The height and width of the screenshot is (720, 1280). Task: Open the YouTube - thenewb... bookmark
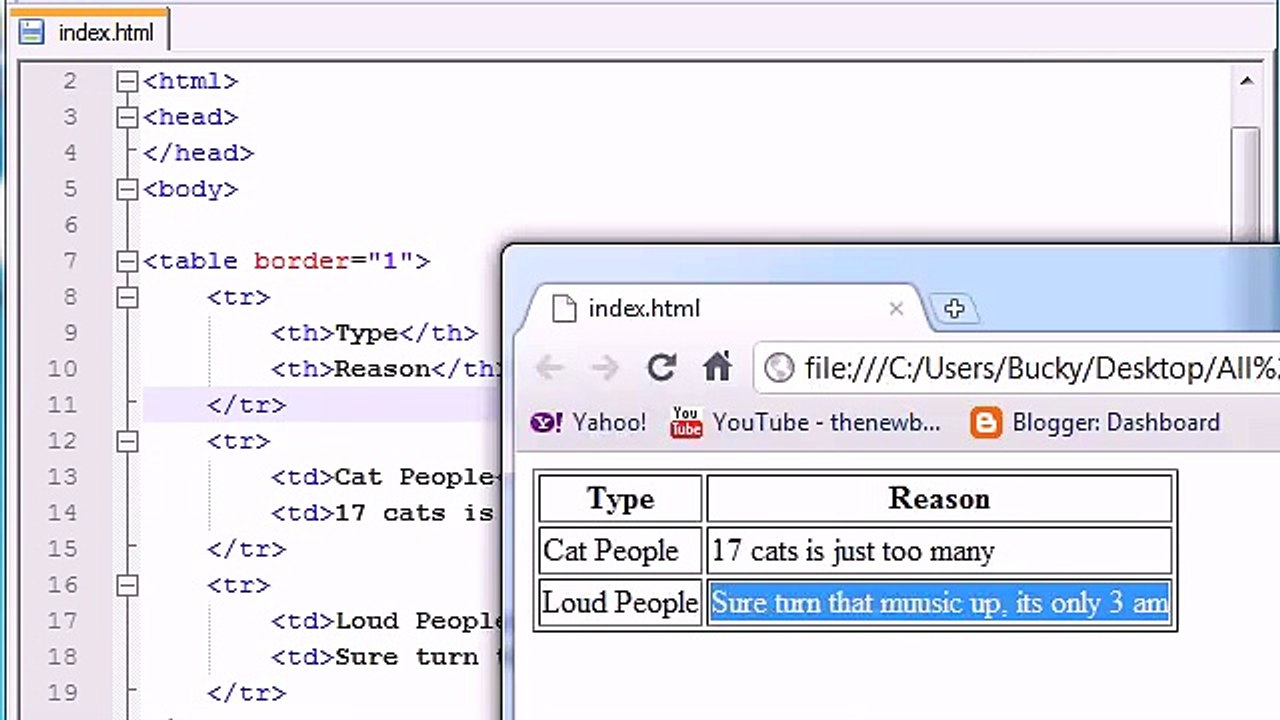[x=806, y=422]
